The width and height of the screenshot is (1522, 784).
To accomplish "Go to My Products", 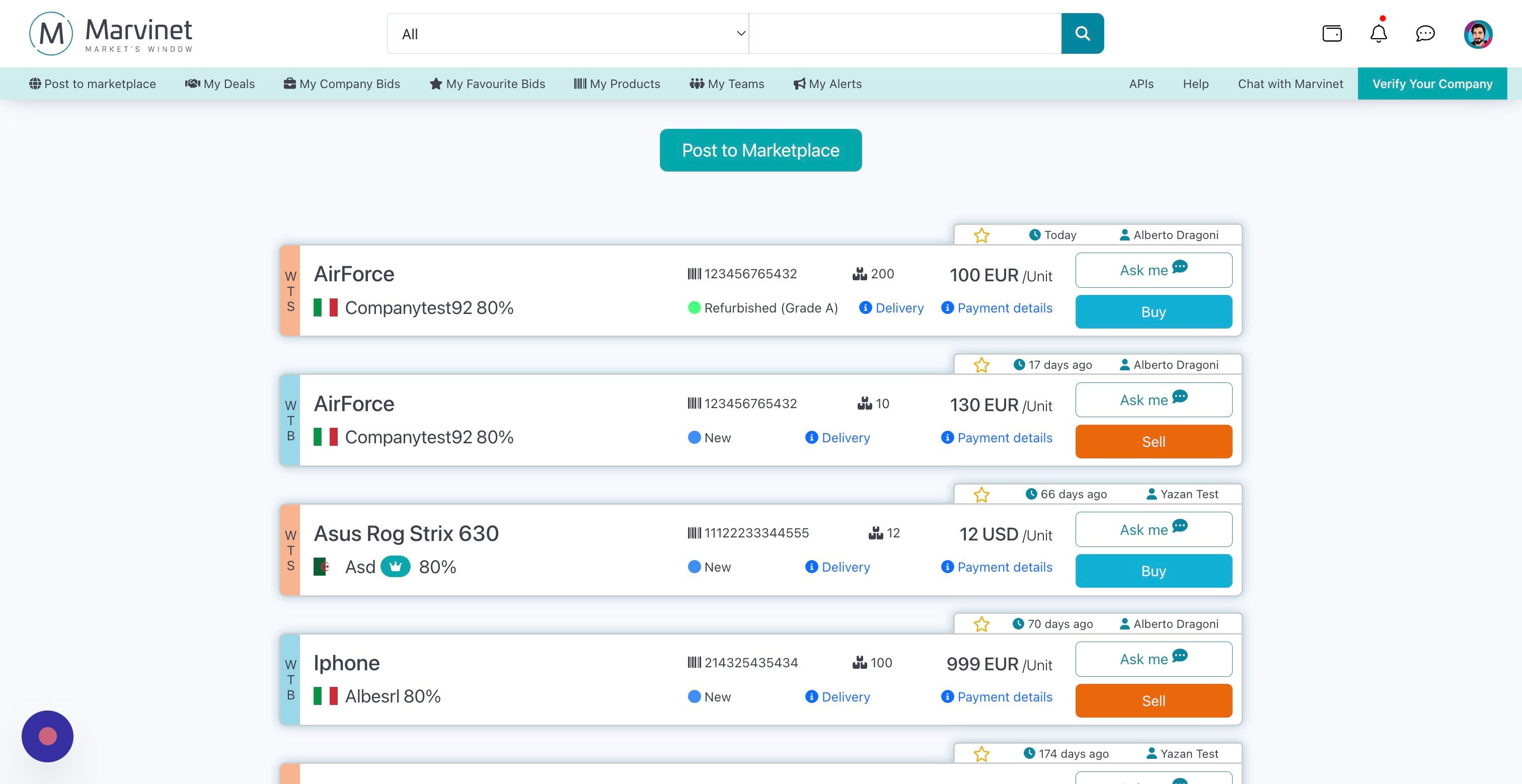I will 617,84.
